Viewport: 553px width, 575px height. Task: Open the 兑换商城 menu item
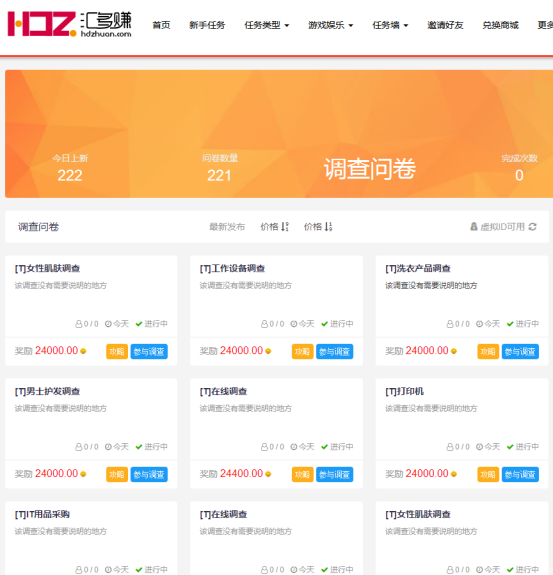pyautogui.click(x=500, y=25)
